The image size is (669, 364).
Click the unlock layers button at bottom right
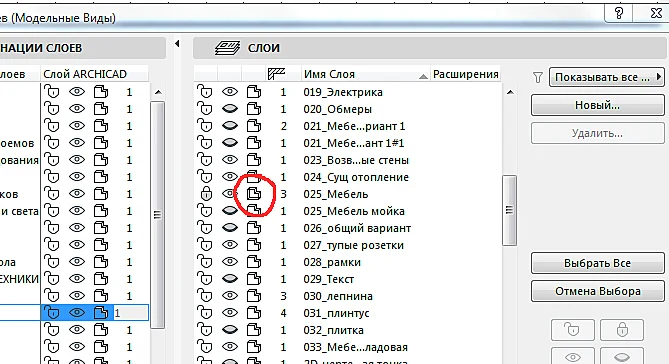point(573,330)
